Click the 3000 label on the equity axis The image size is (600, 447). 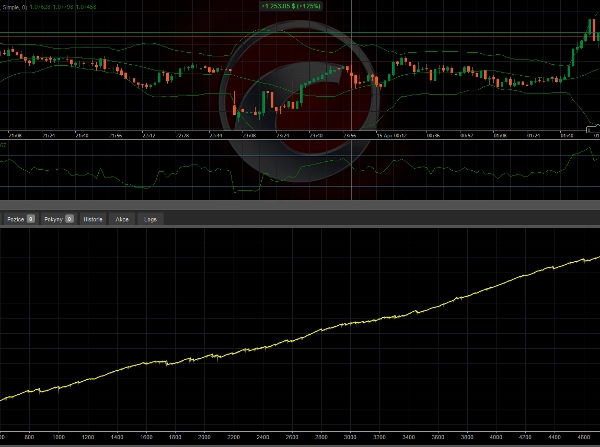pos(350,437)
